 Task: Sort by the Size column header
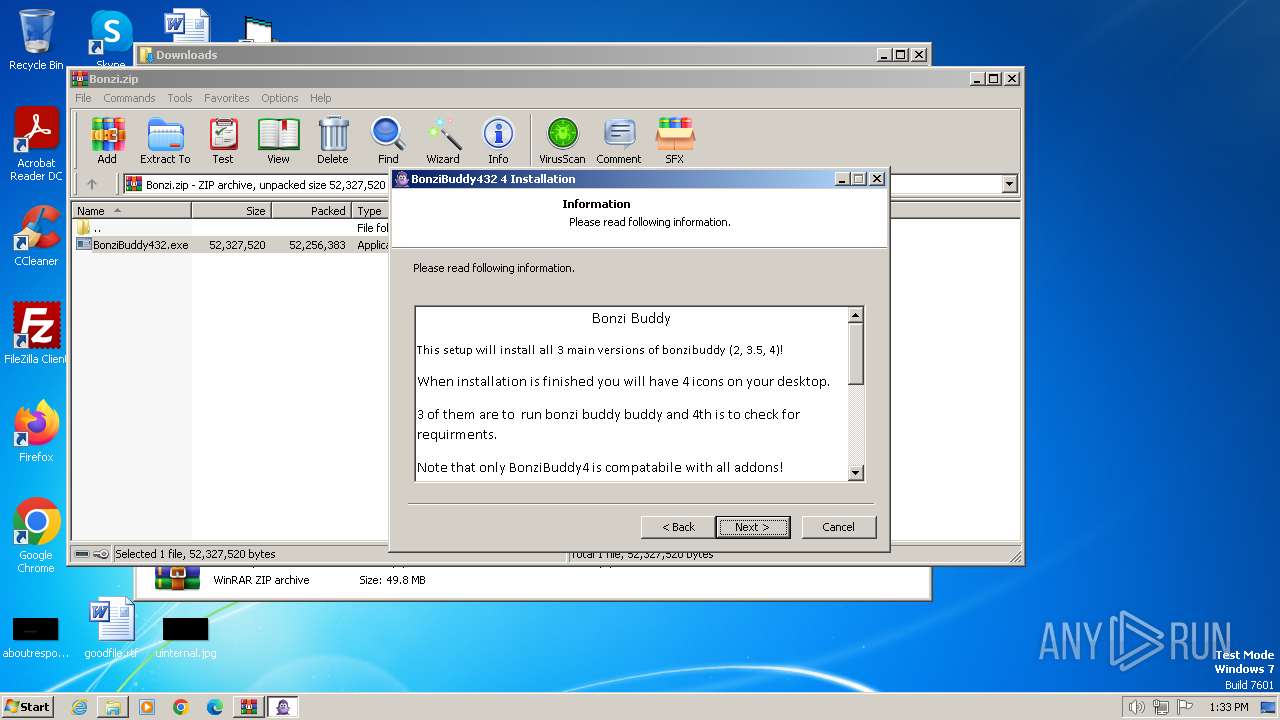232,211
